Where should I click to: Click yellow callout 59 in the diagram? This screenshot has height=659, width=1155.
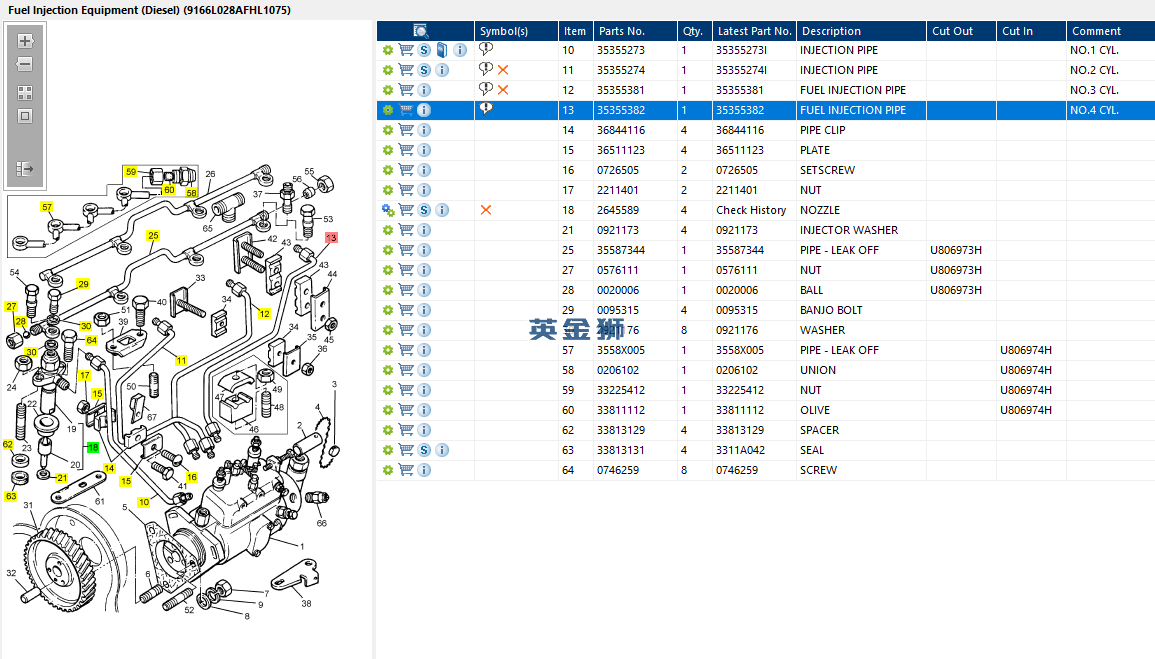pyautogui.click(x=131, y=172)
